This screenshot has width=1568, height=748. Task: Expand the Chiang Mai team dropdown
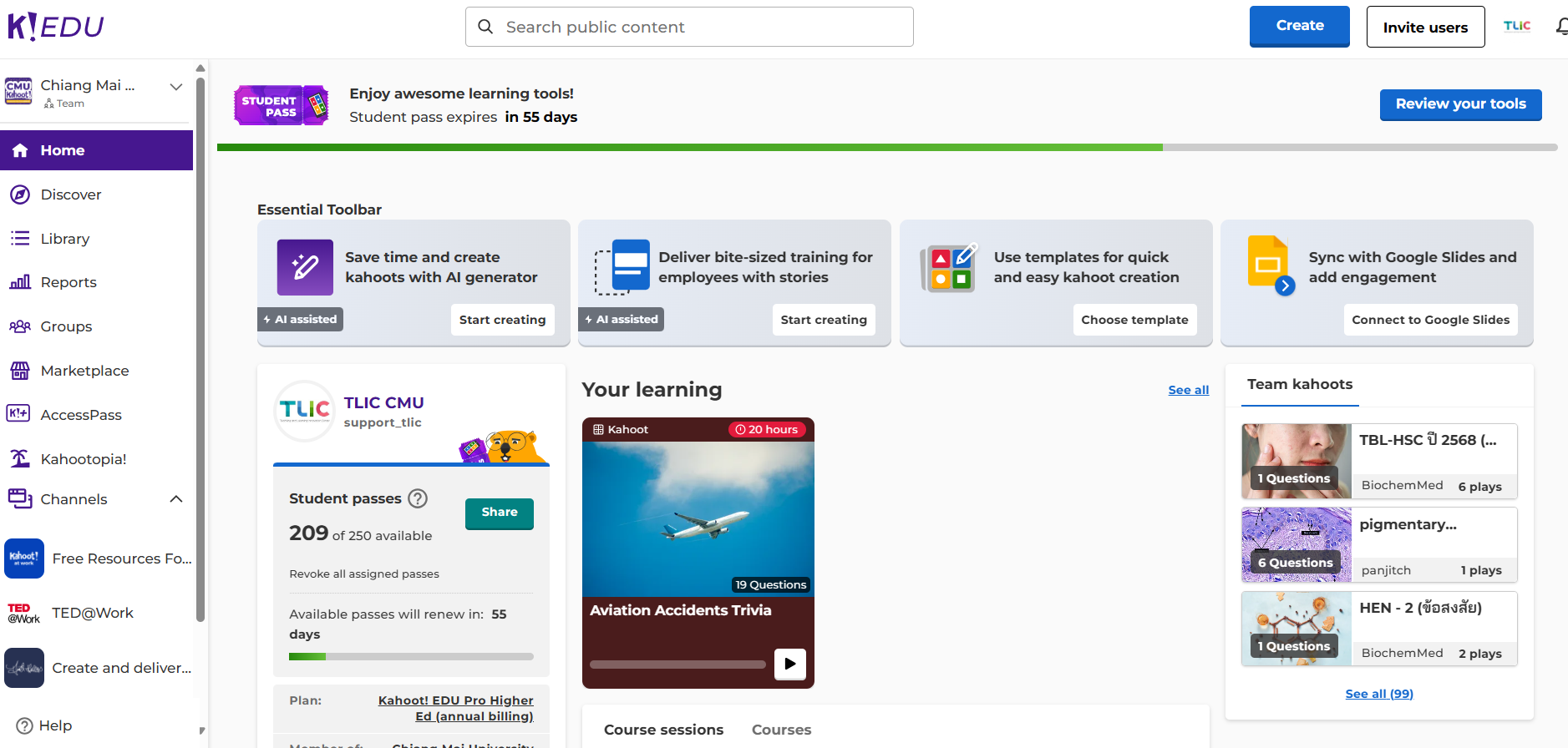tap(176, 87)
